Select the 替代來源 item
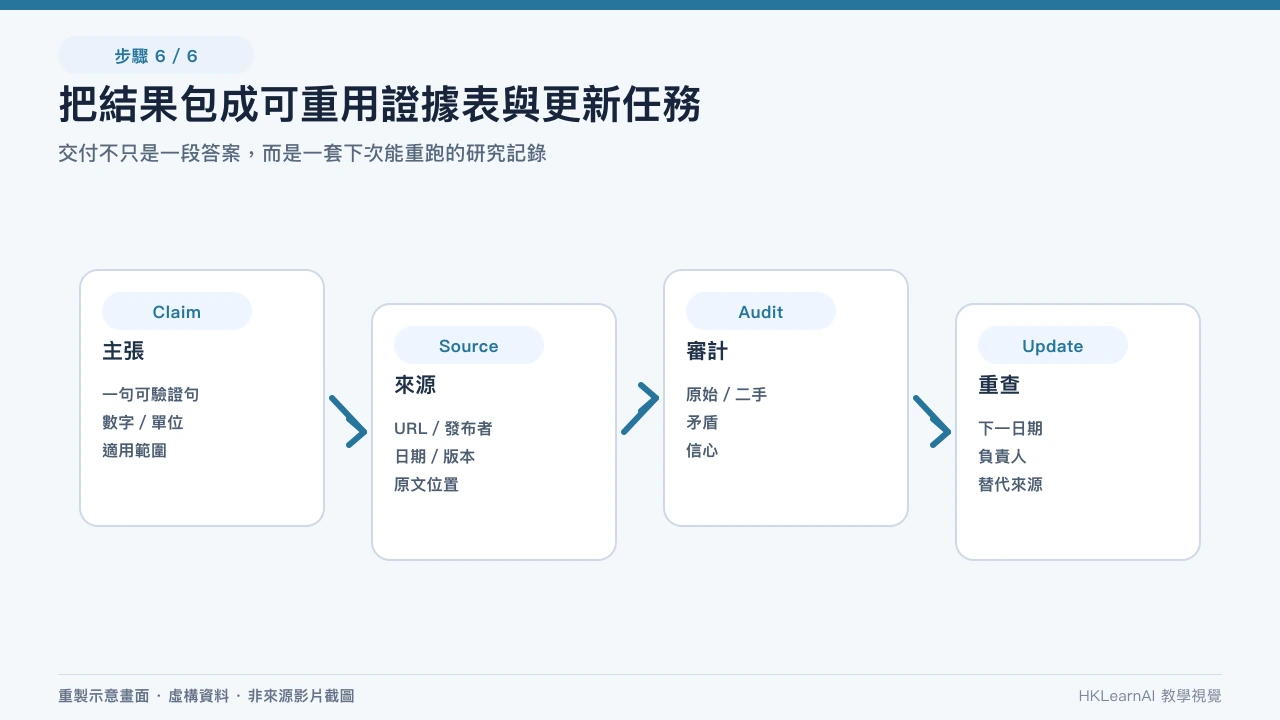The height and width of the screenshot is (720, 1280). (x=1011, y=484)
